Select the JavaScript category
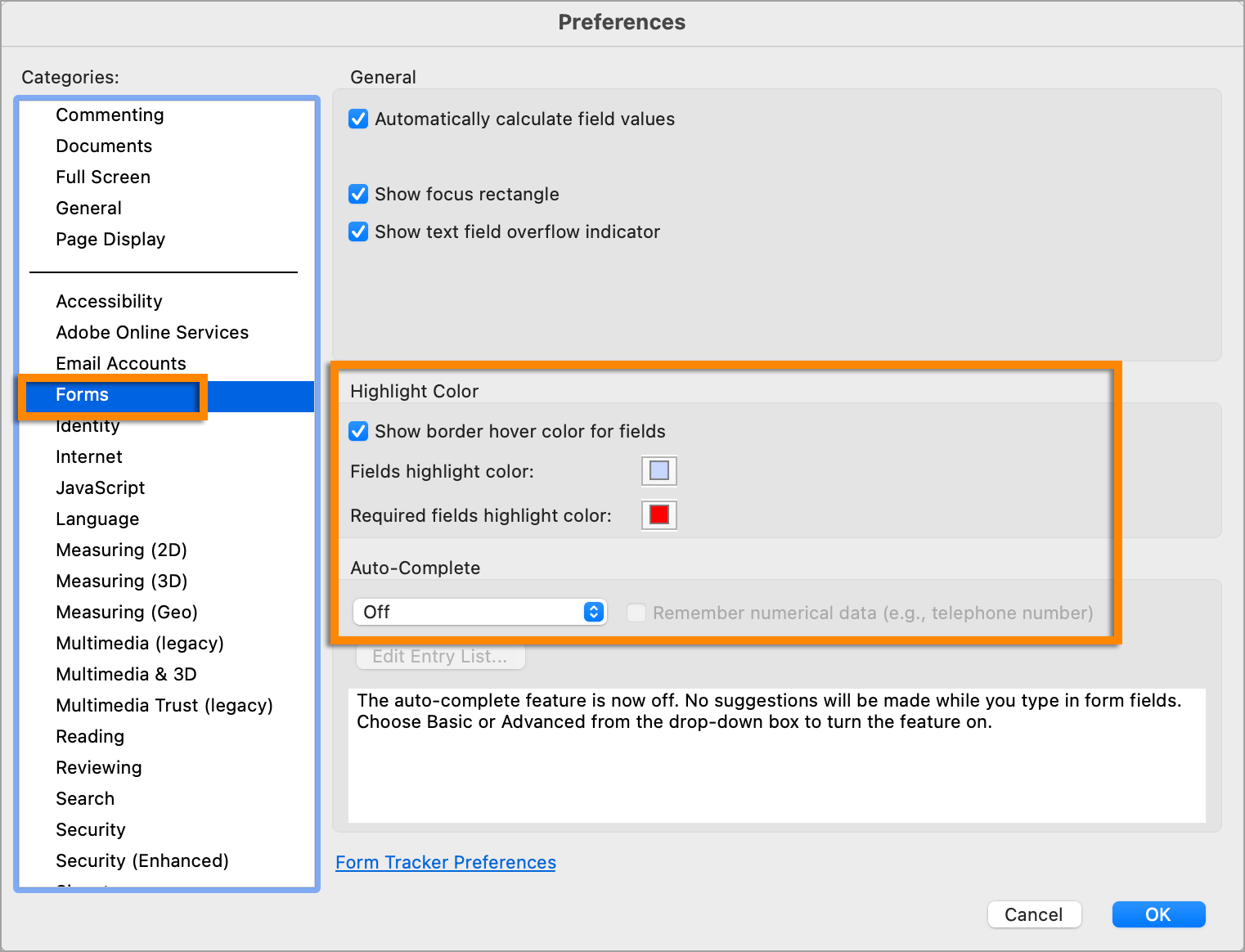Viewport: 1245px width, 952px height. coord(100,488)
